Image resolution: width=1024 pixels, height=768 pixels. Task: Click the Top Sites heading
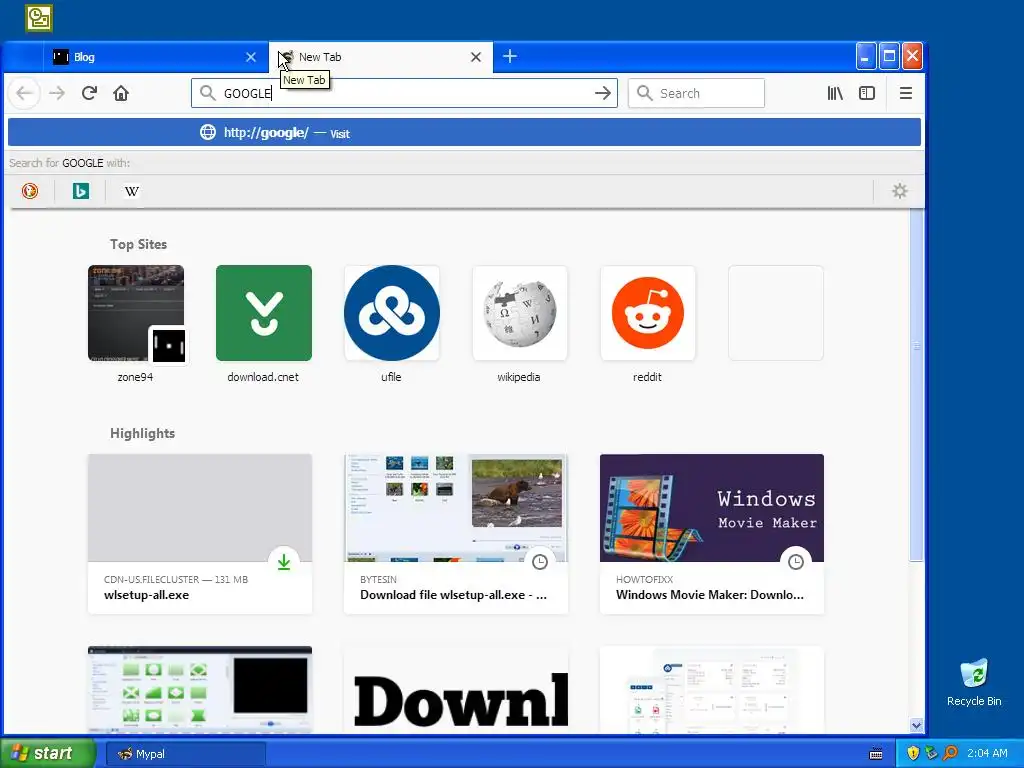click(x=138, y=244)
